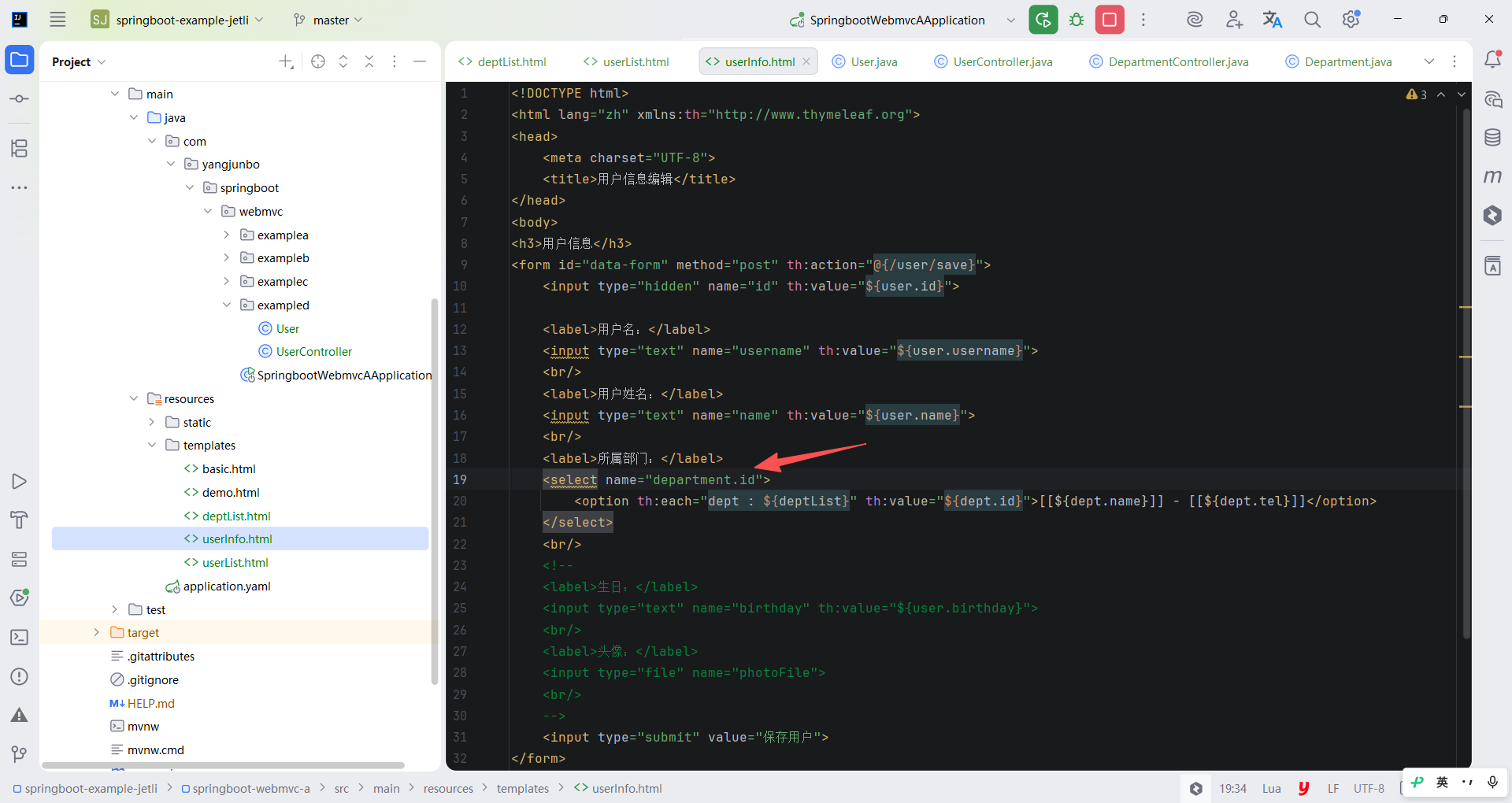Open Code With Me user icon
The image size is (1512, 803).
1234,20
